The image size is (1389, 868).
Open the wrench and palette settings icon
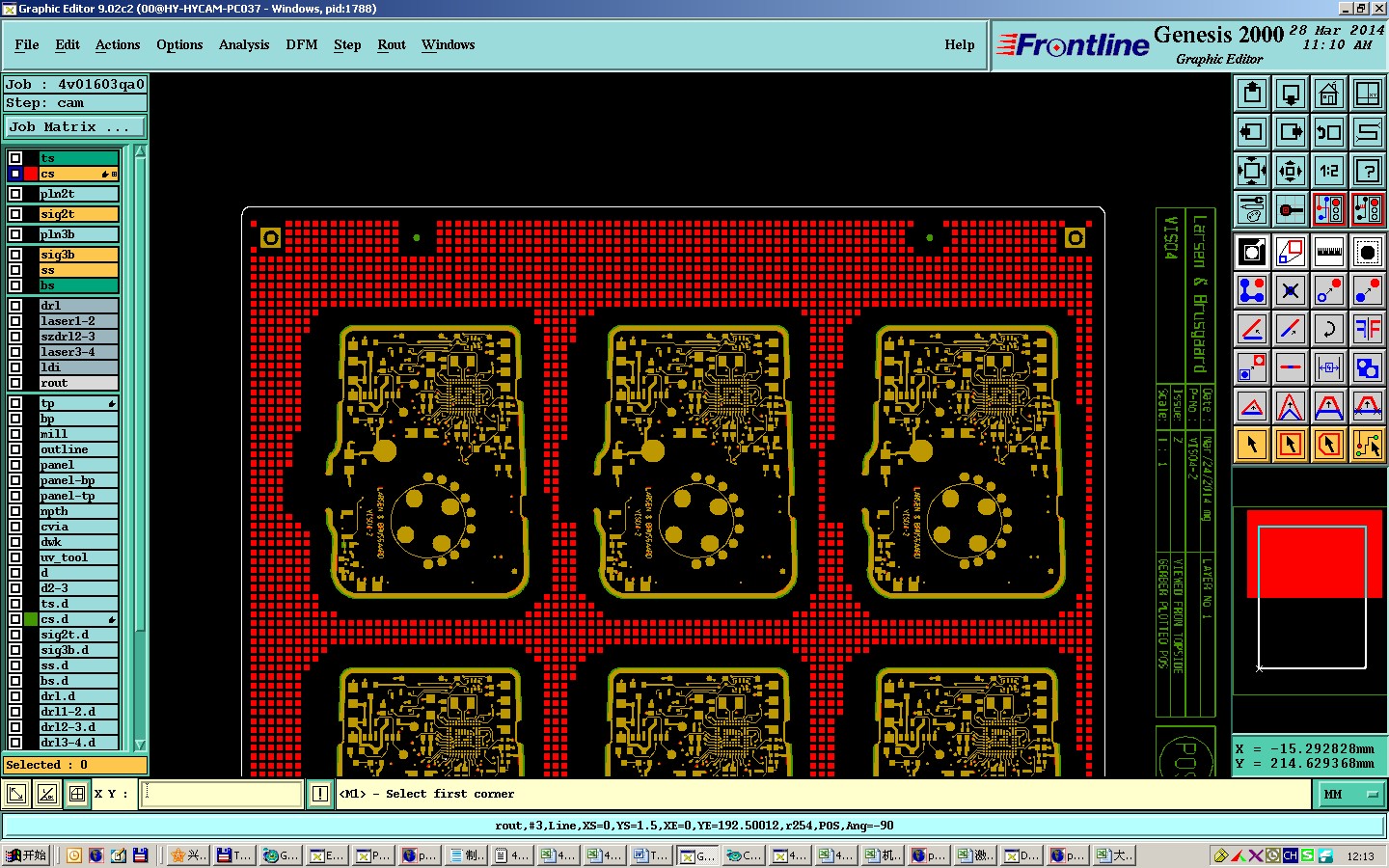(1252, 209)
